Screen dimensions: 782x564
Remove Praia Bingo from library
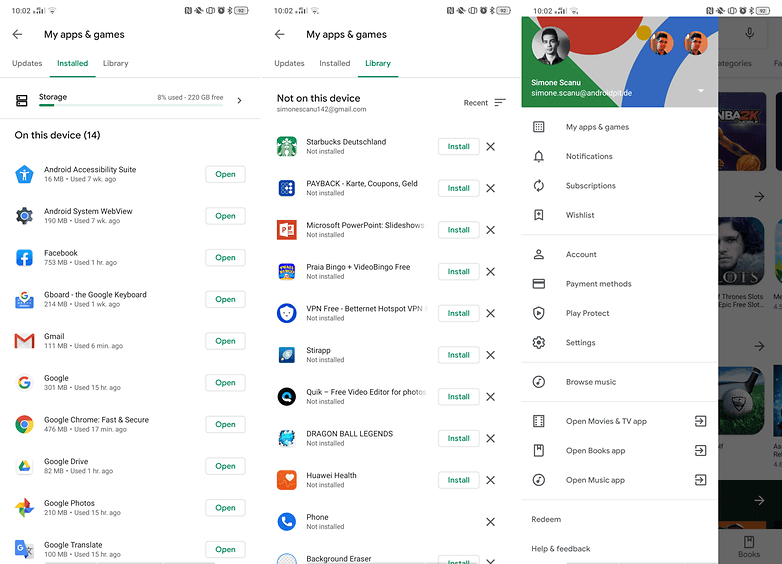click(x=491, y=272)
